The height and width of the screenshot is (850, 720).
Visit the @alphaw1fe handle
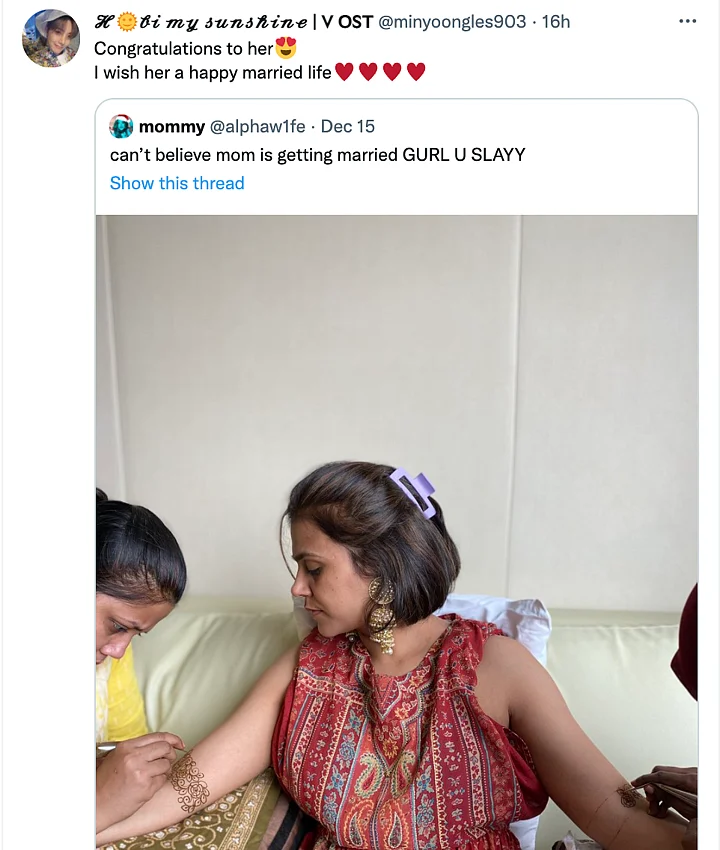(x=255, y=127)
